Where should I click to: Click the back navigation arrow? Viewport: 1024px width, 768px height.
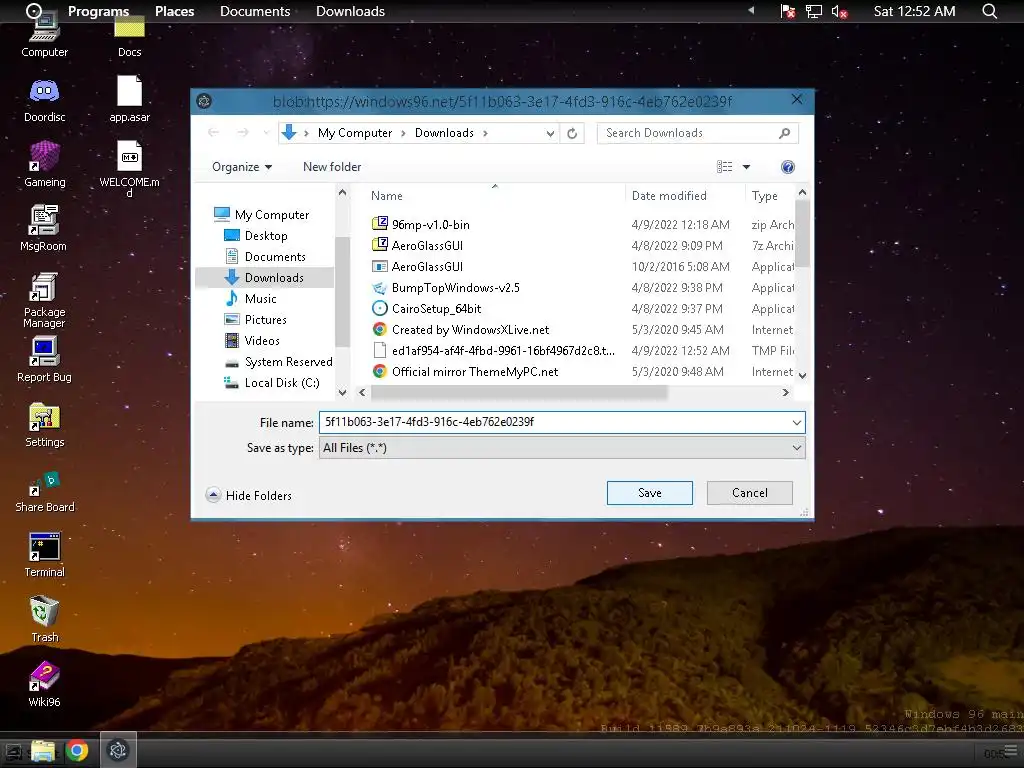click(x=213, y=133)
